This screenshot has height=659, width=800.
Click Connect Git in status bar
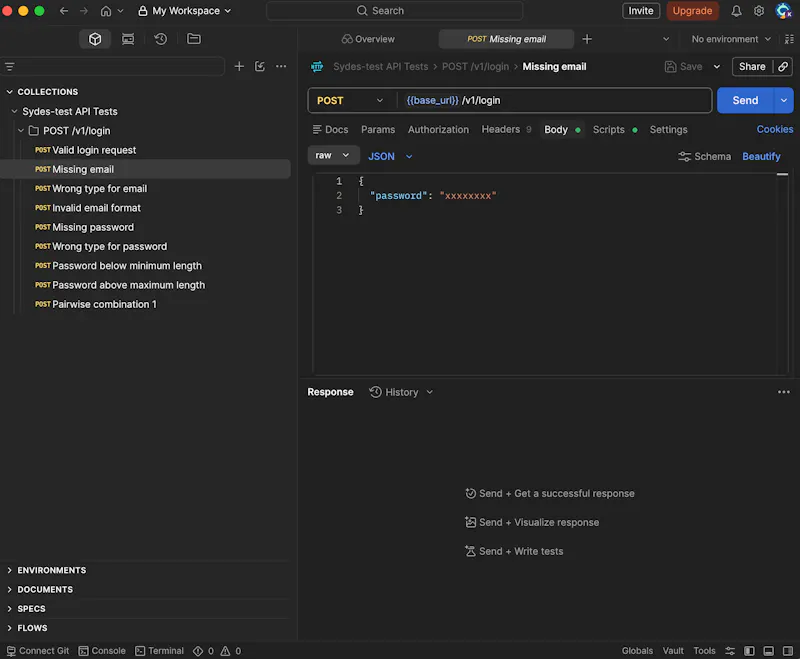tap(38, 651)
